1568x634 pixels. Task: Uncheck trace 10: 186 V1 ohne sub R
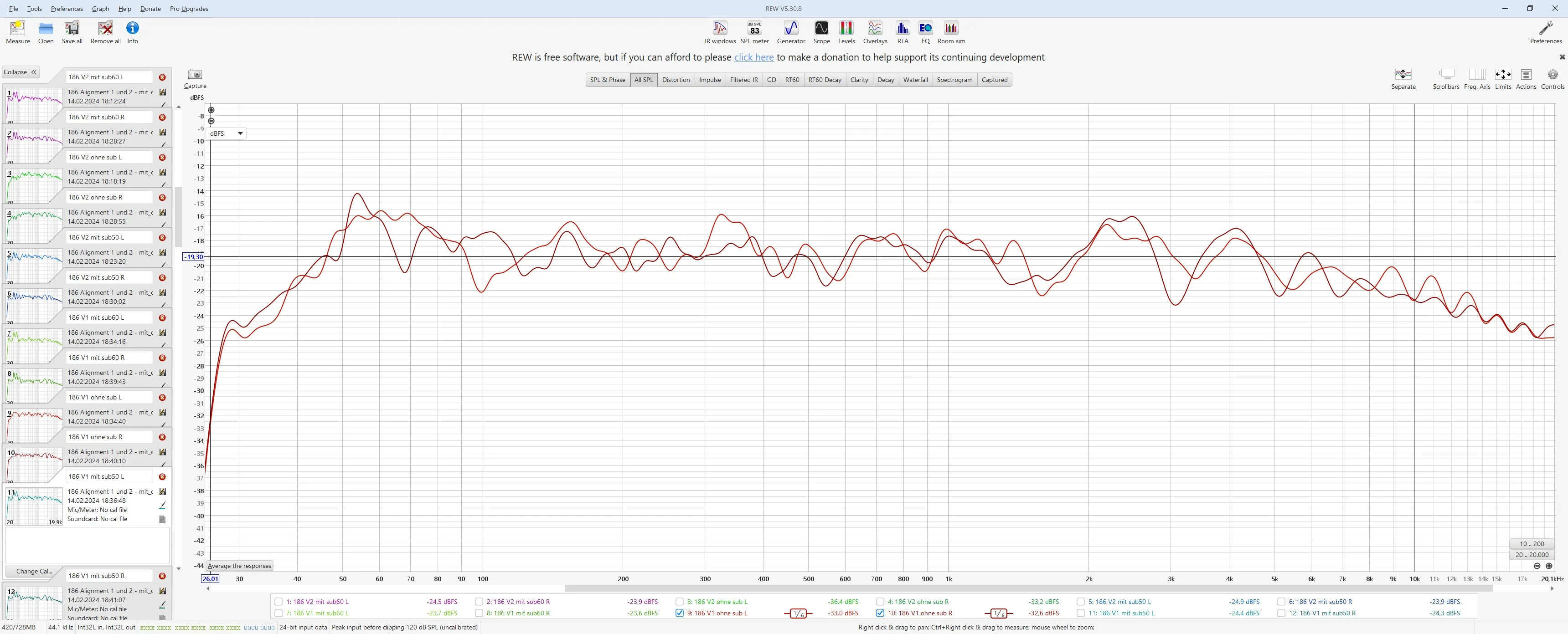[x=880, y=614]
